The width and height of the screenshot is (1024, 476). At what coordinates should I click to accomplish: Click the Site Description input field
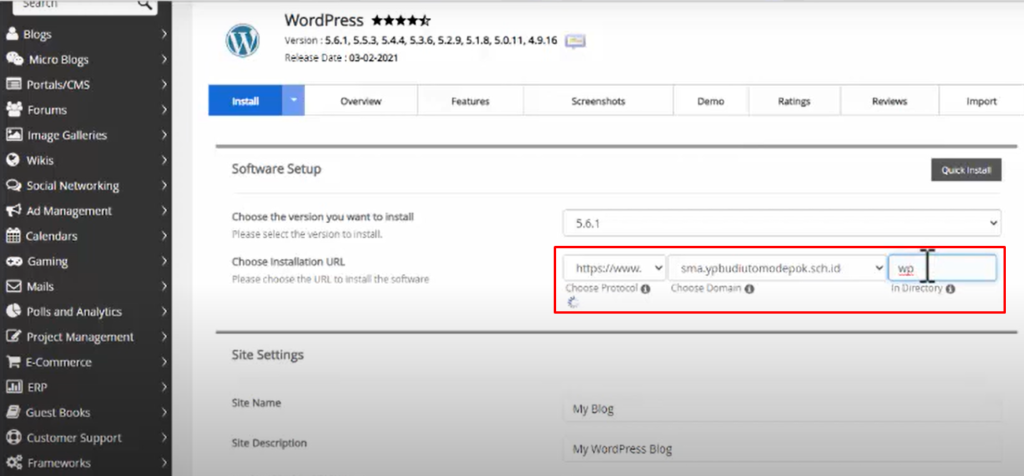pos(782,449)
